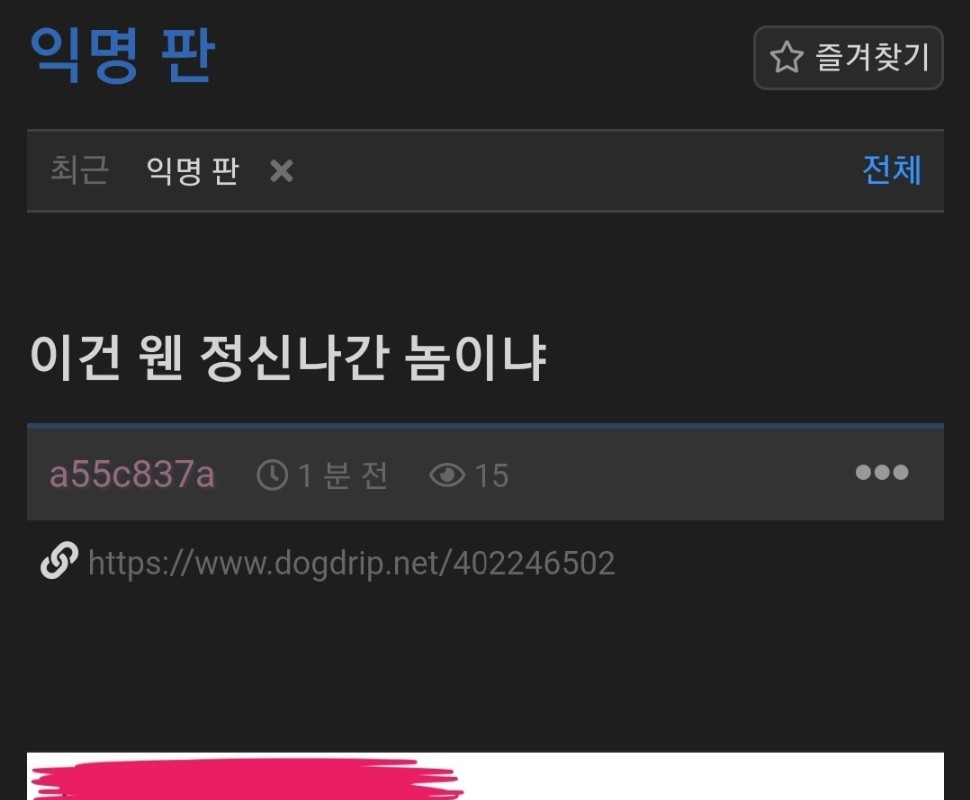
Task: Click the pink scribbled-out image area
Action: coord(246,780)
